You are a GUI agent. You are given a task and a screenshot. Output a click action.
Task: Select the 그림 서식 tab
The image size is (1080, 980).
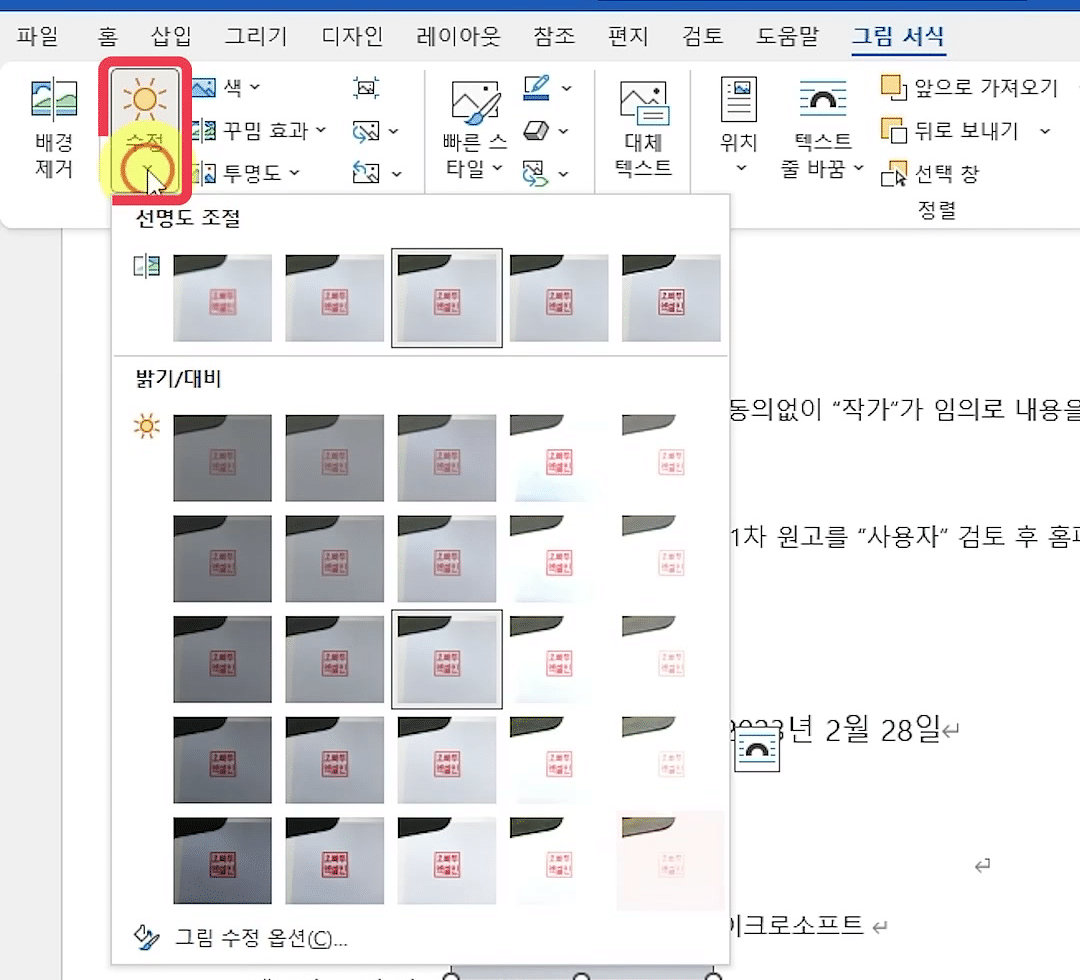[x=898, y=36]
